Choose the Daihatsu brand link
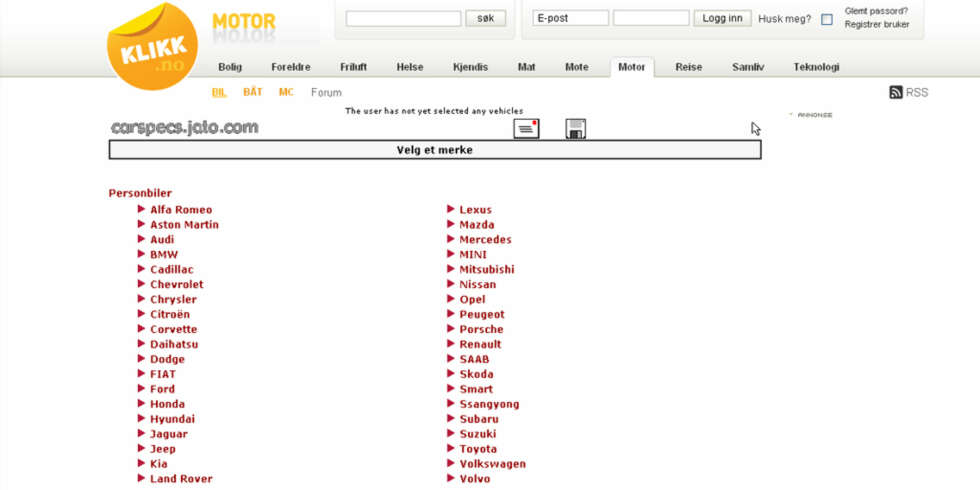980x490 pixels. 174,344
